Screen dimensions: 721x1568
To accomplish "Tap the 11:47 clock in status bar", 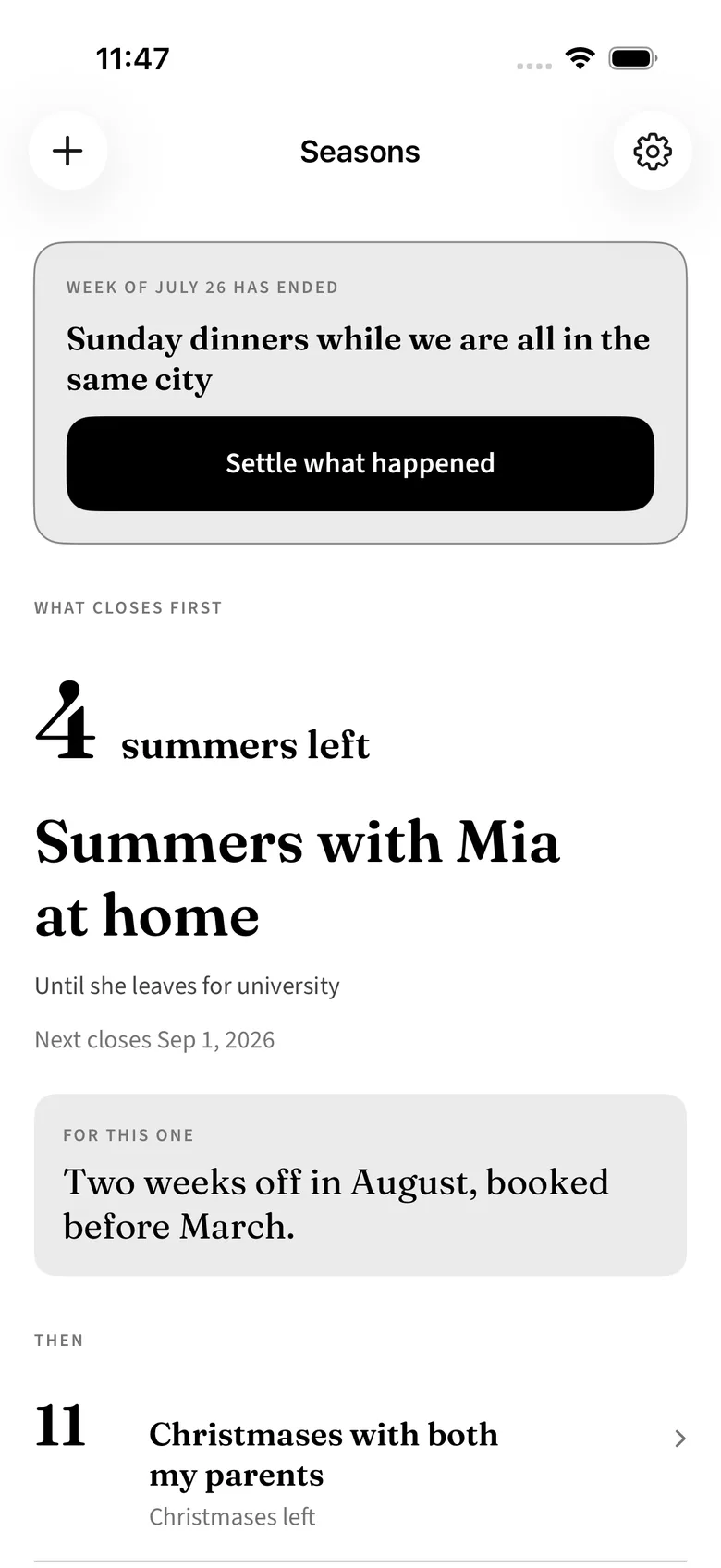I will coord(133,58).
